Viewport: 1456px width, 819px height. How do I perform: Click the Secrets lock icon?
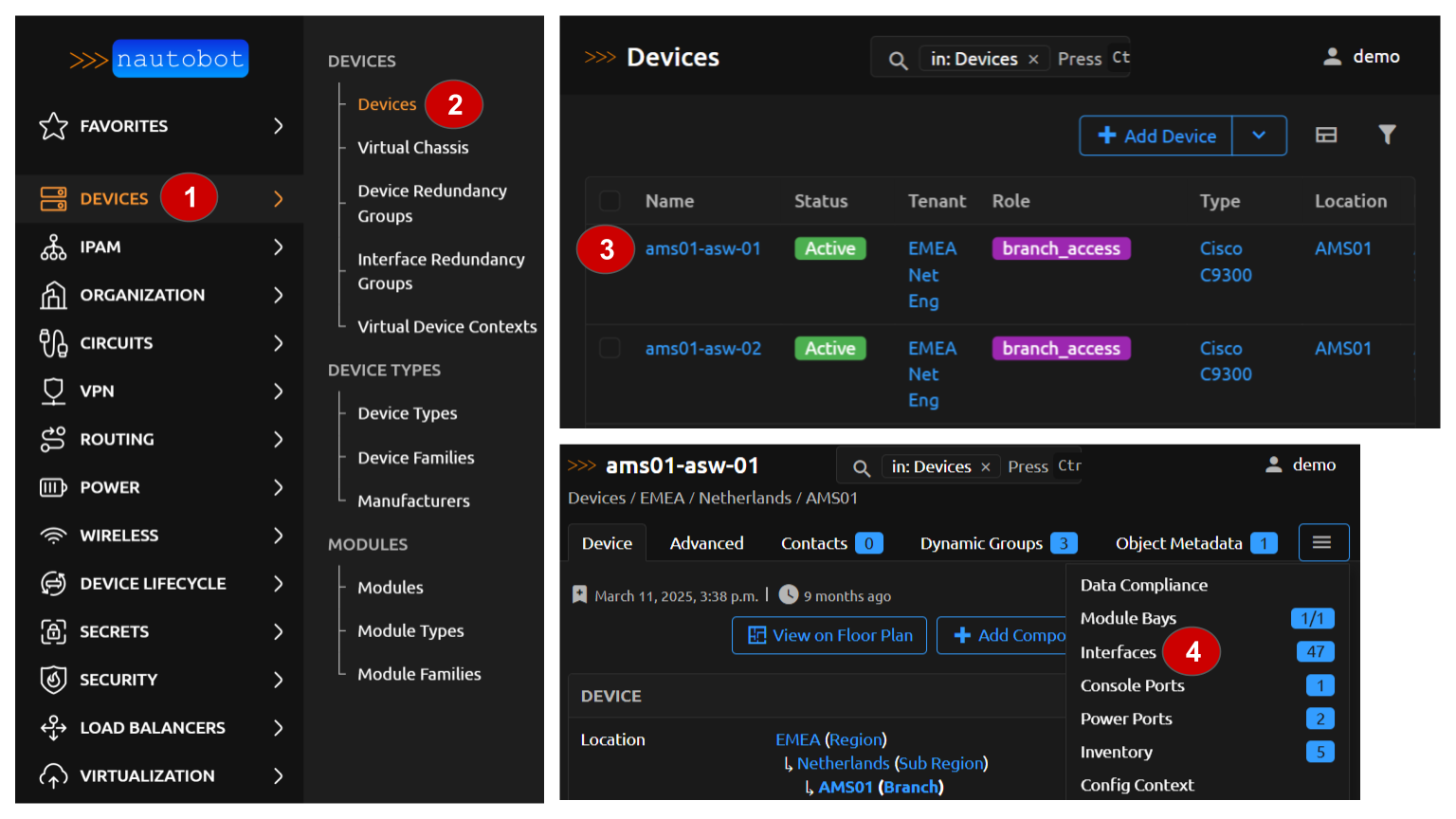click(54, 632)
